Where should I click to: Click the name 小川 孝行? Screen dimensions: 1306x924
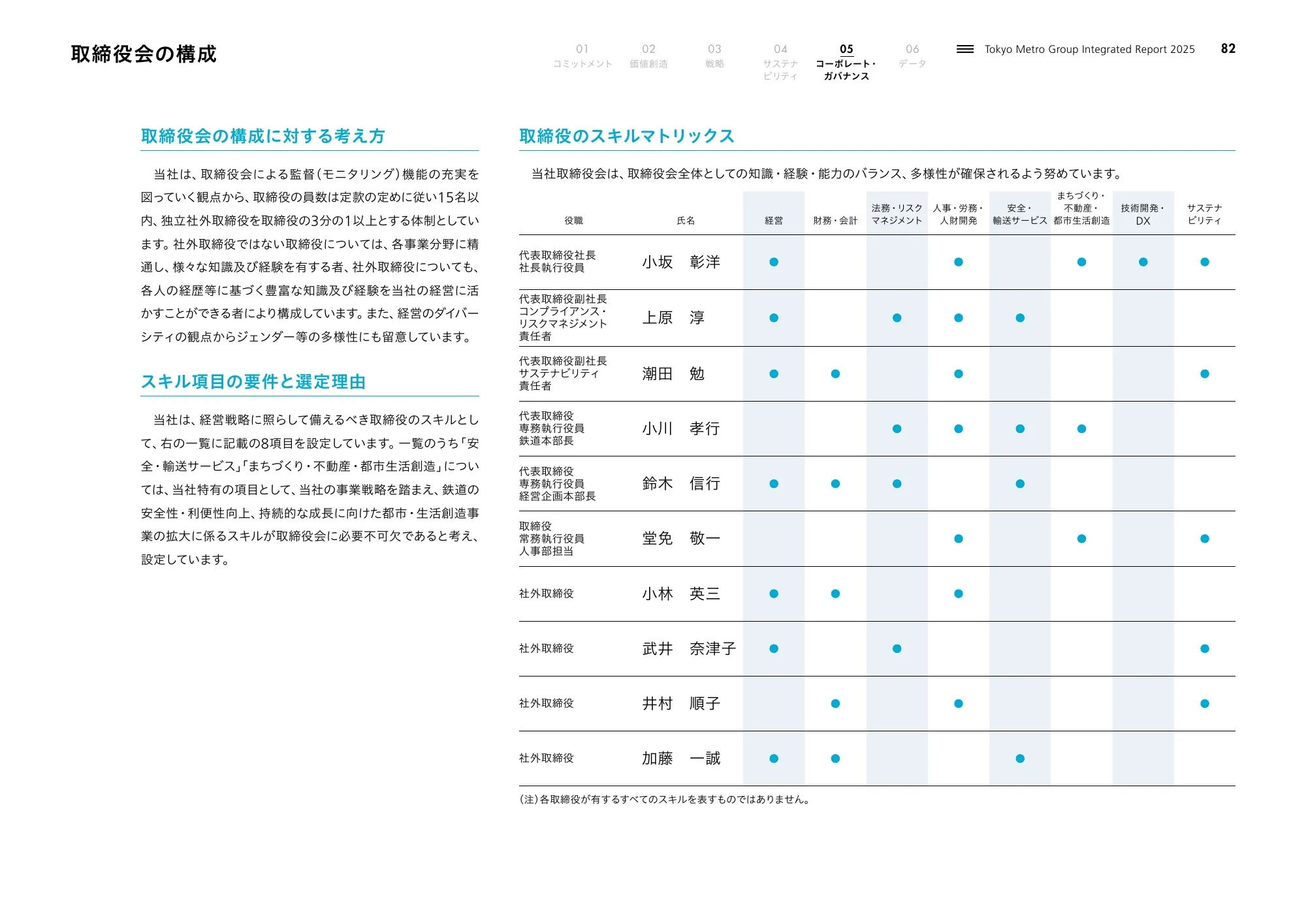tap(681, 428)
